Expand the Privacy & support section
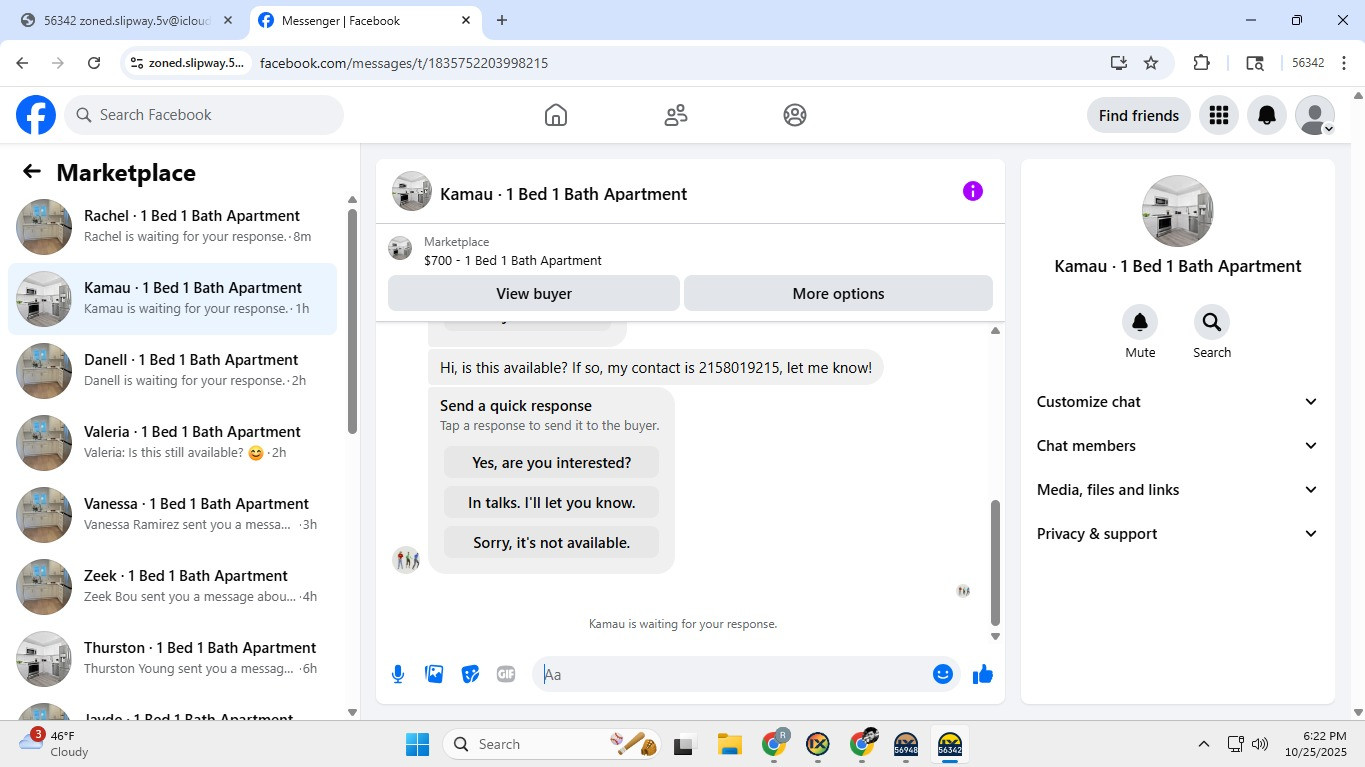Screen dimensions: 1365x767 click(x=1178, y=534)
